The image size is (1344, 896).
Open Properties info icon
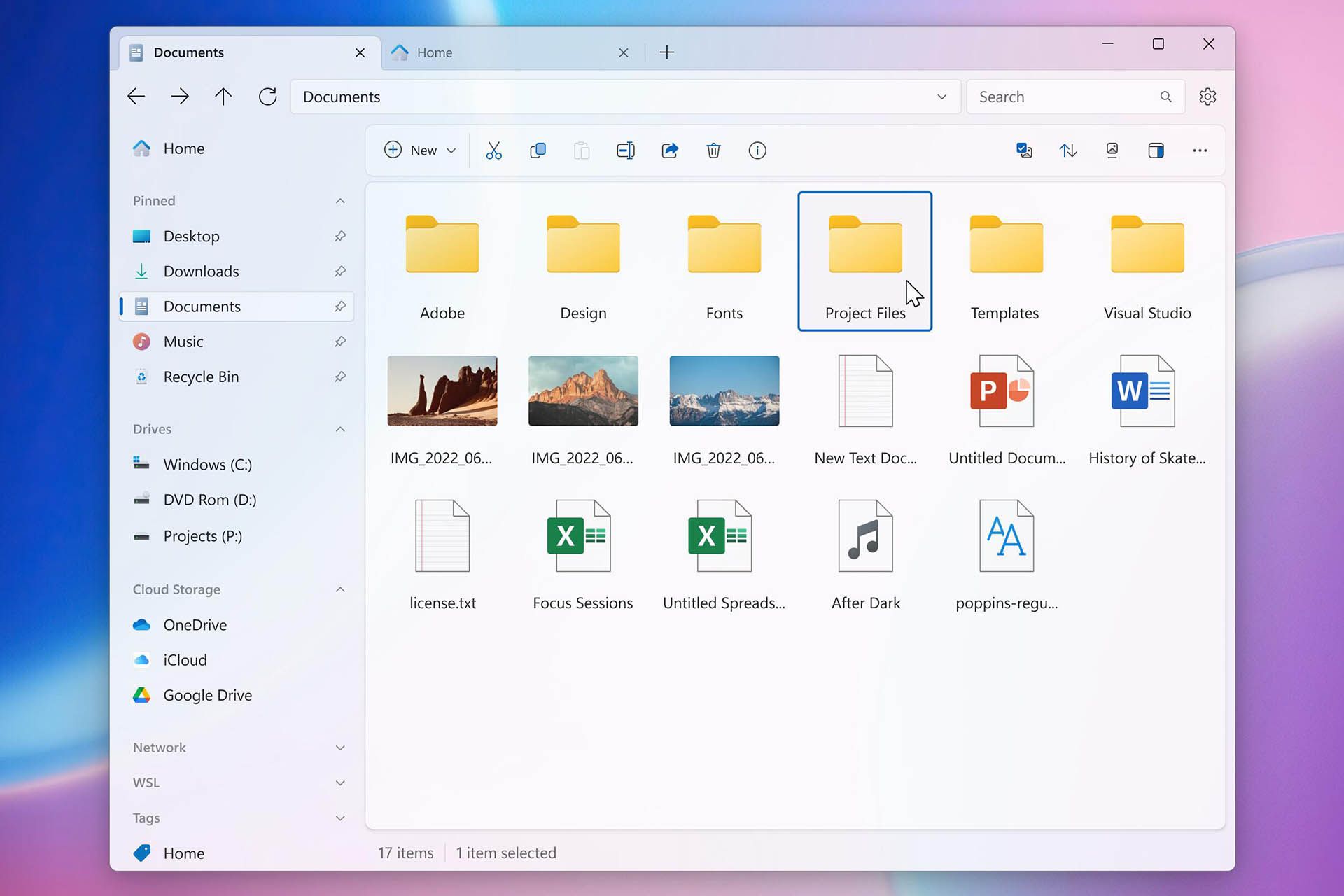757,150
